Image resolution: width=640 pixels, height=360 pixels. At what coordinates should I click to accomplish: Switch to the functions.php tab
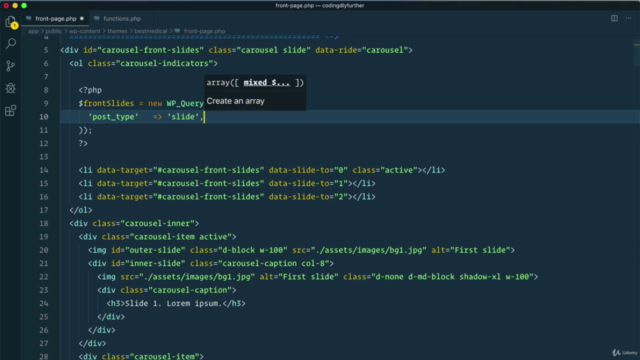coord(122,19)
